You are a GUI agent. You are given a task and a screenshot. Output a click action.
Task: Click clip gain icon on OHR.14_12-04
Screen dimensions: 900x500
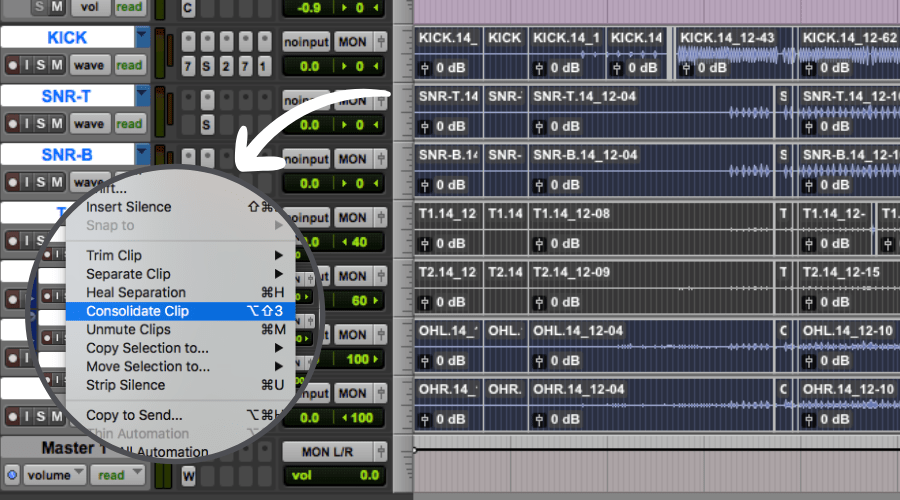pyautogui.click(x=538, y=420)
